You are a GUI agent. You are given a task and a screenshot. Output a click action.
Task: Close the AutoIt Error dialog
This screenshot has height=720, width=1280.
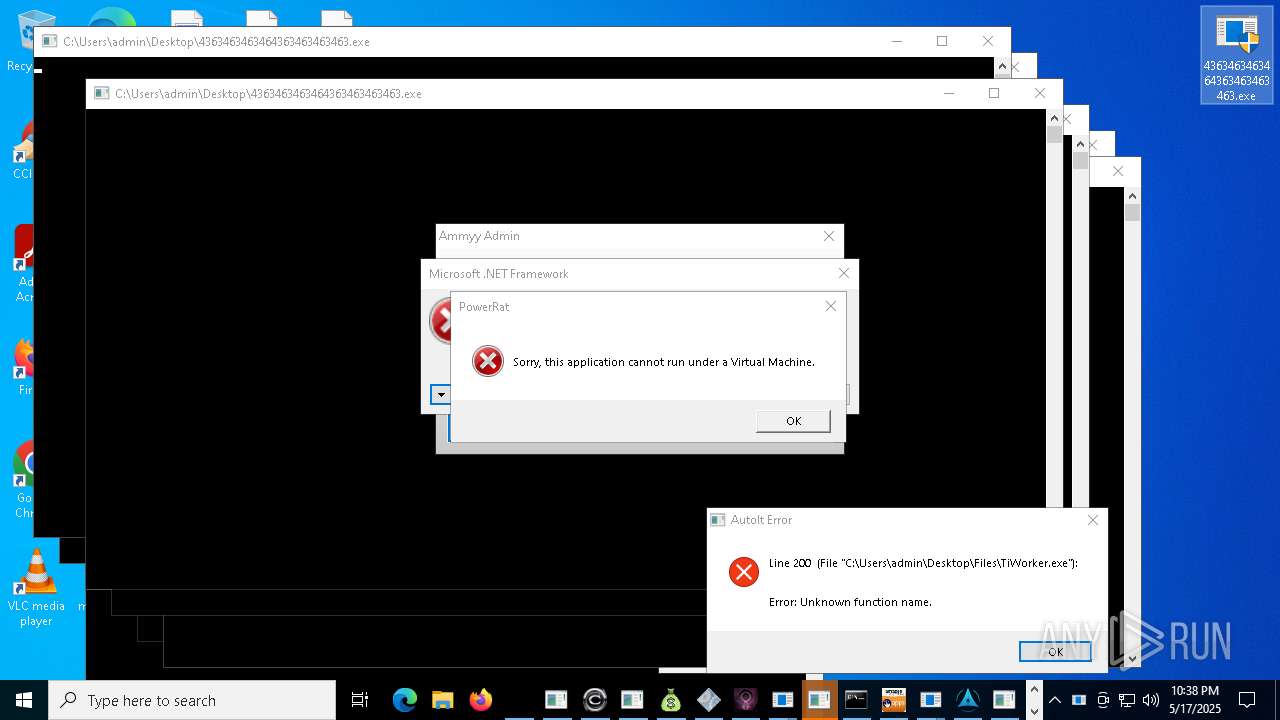click(x=1092, y=520)
